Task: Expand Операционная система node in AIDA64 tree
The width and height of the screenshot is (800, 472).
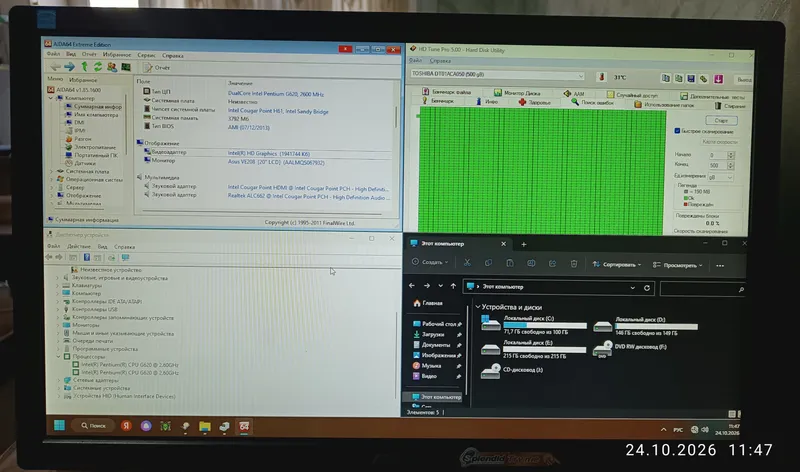Action: 52,180
